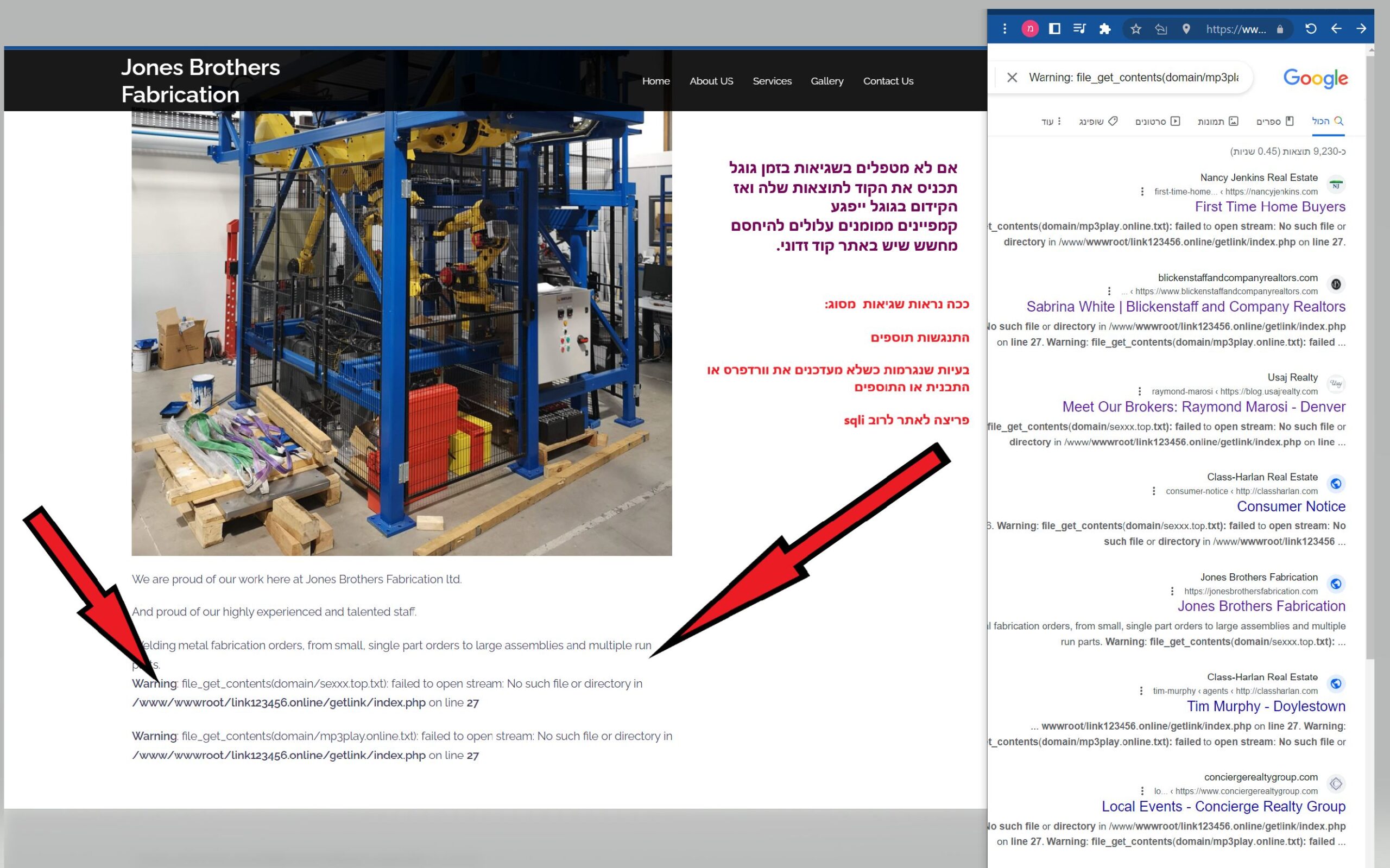Screen dimensions: 1390x868
Task: Reload the page in the browser
Action: click(x=1311, y=29)
